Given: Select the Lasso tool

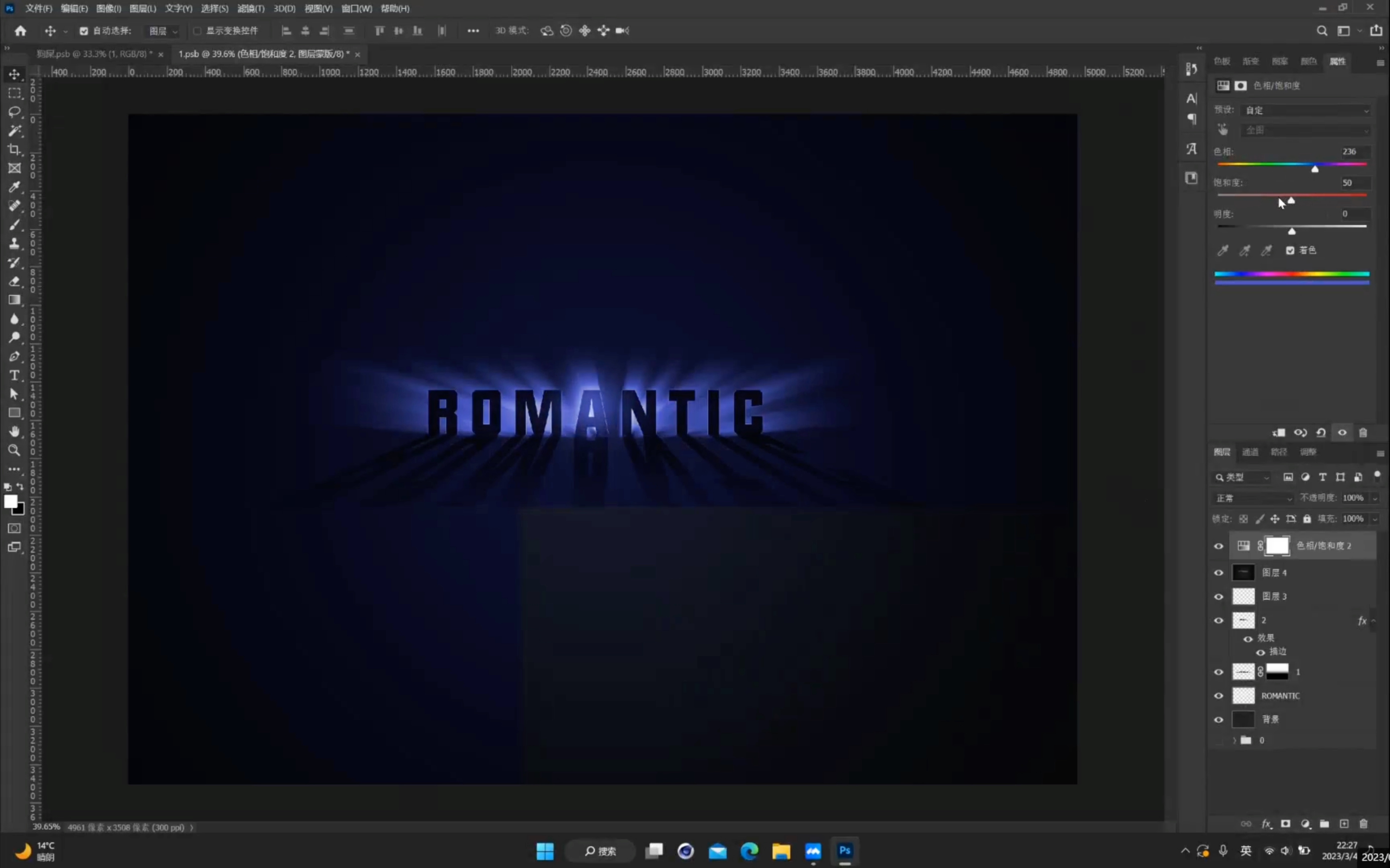Looking at the screenshot, I should [14, 112].
